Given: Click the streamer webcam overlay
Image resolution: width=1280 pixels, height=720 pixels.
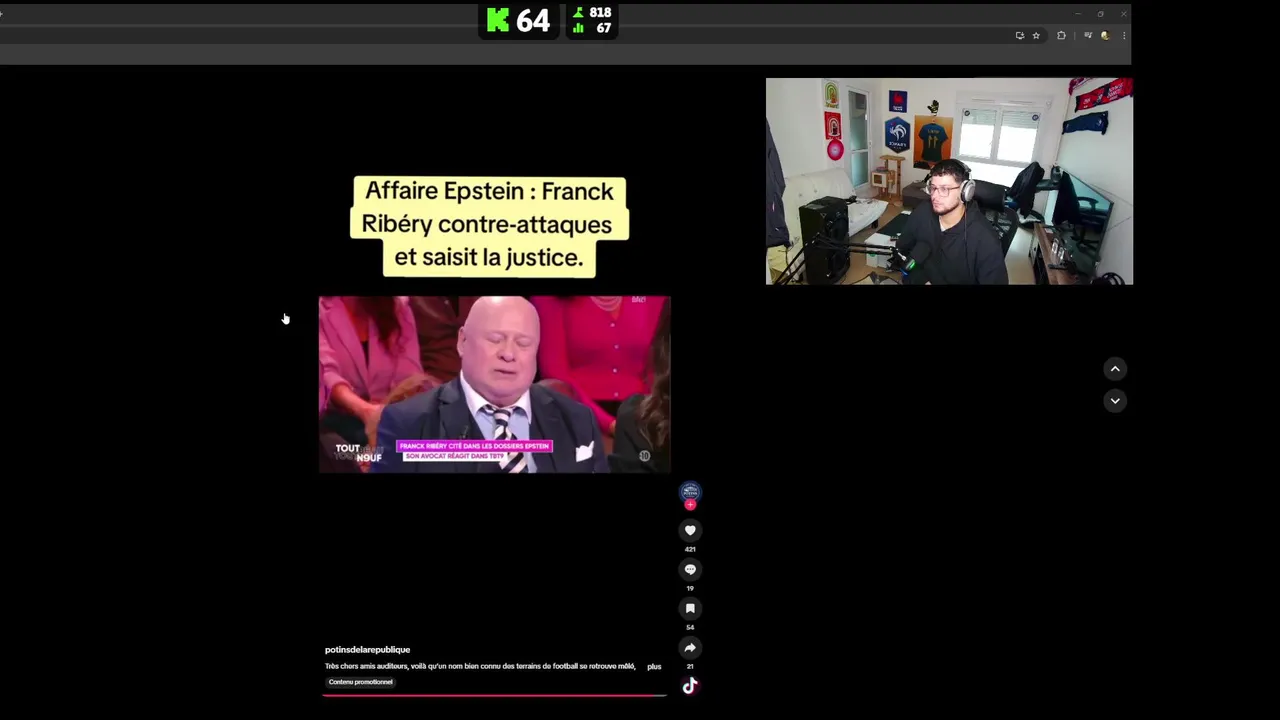Looking at the screenshot, I should [x=949, y=181].
